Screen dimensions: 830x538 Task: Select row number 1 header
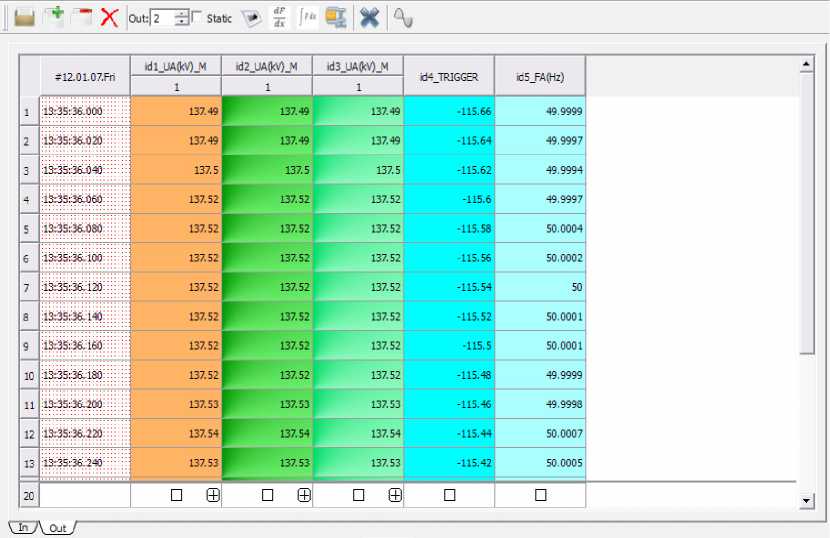(29, 112)
